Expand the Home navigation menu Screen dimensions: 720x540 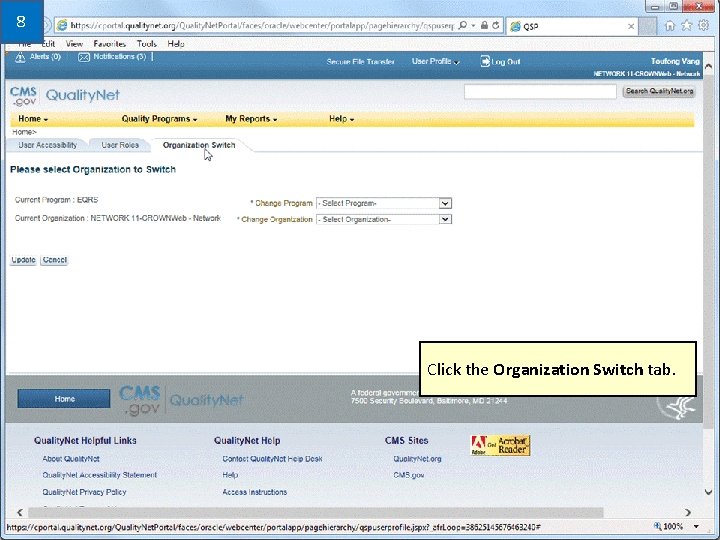[x=33, y=119]
